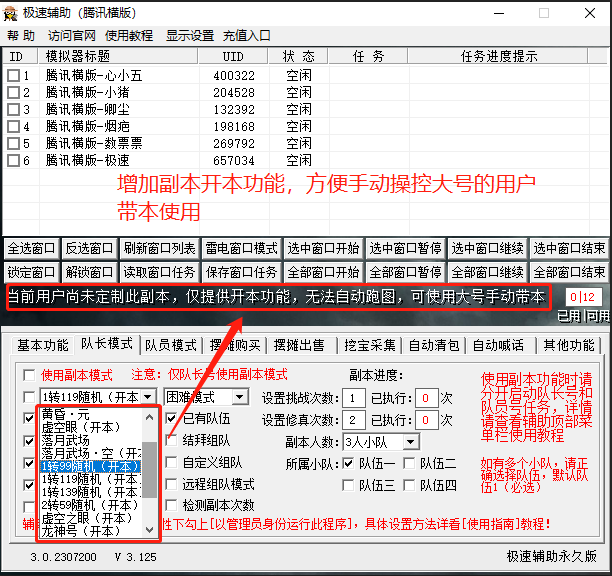The height and width of the screenshot is (576, 612).
Task: Open the 帮助 menu
Action: [21, 36]
